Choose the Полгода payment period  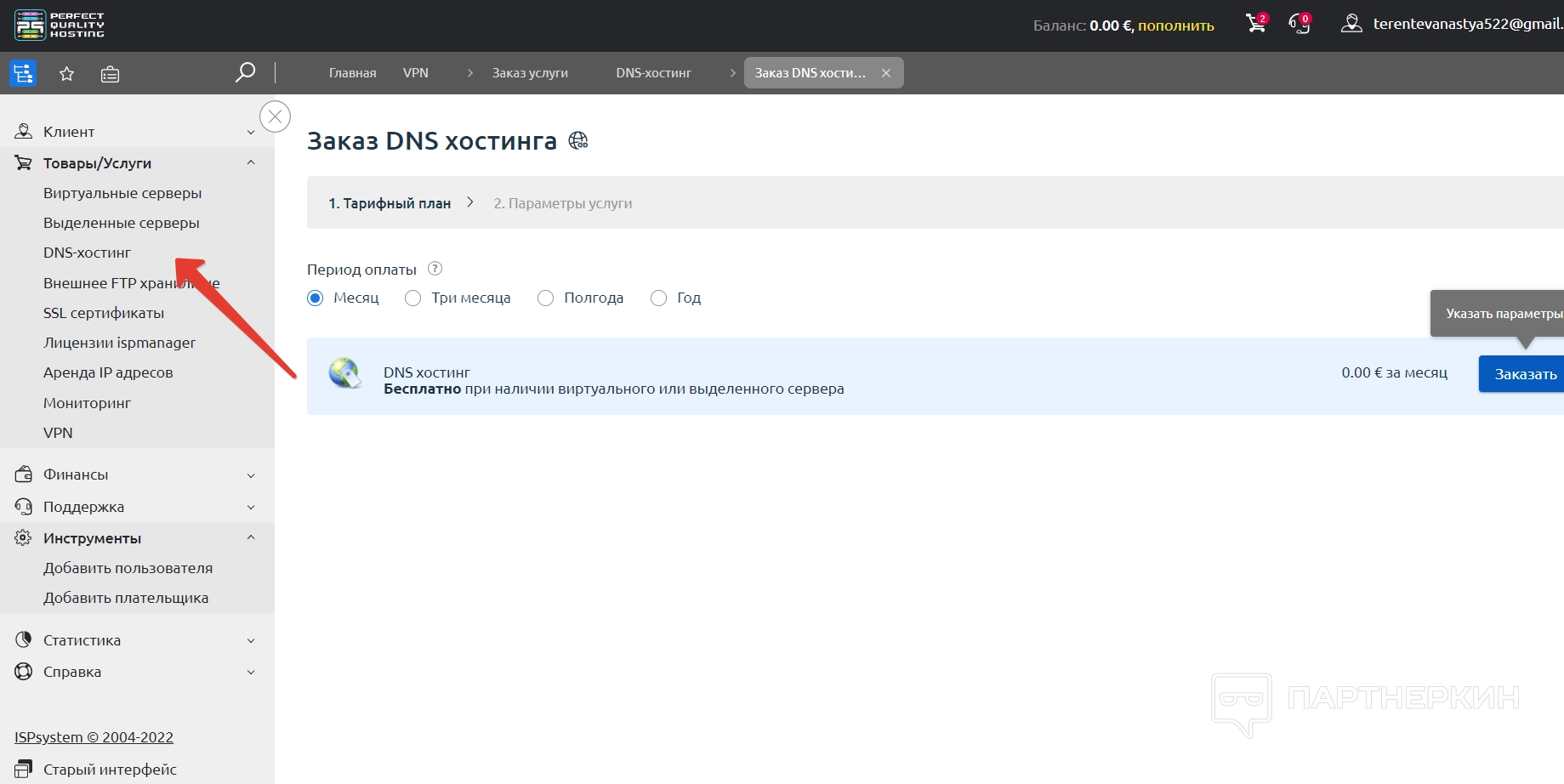tap(546, 298)
